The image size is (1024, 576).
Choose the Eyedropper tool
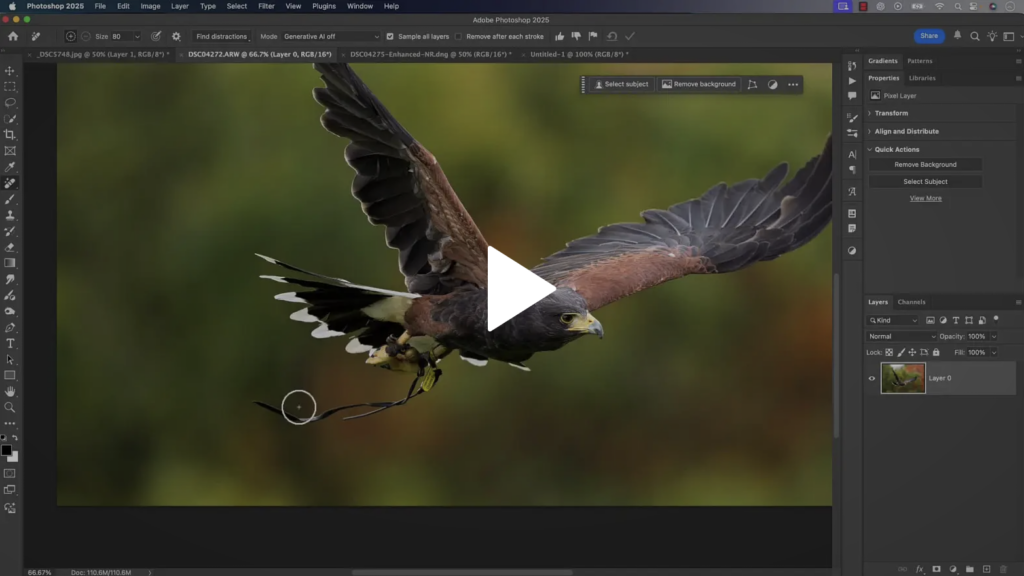click(x=10, y=167)
